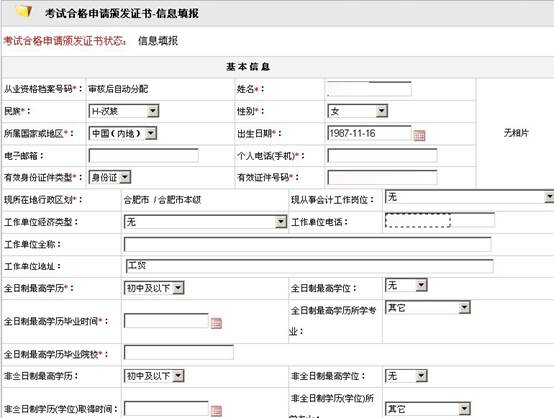This screenshot has height=418, width=554.
Task: Click the yellow folder icon in header
Action: tap(24, 11)
